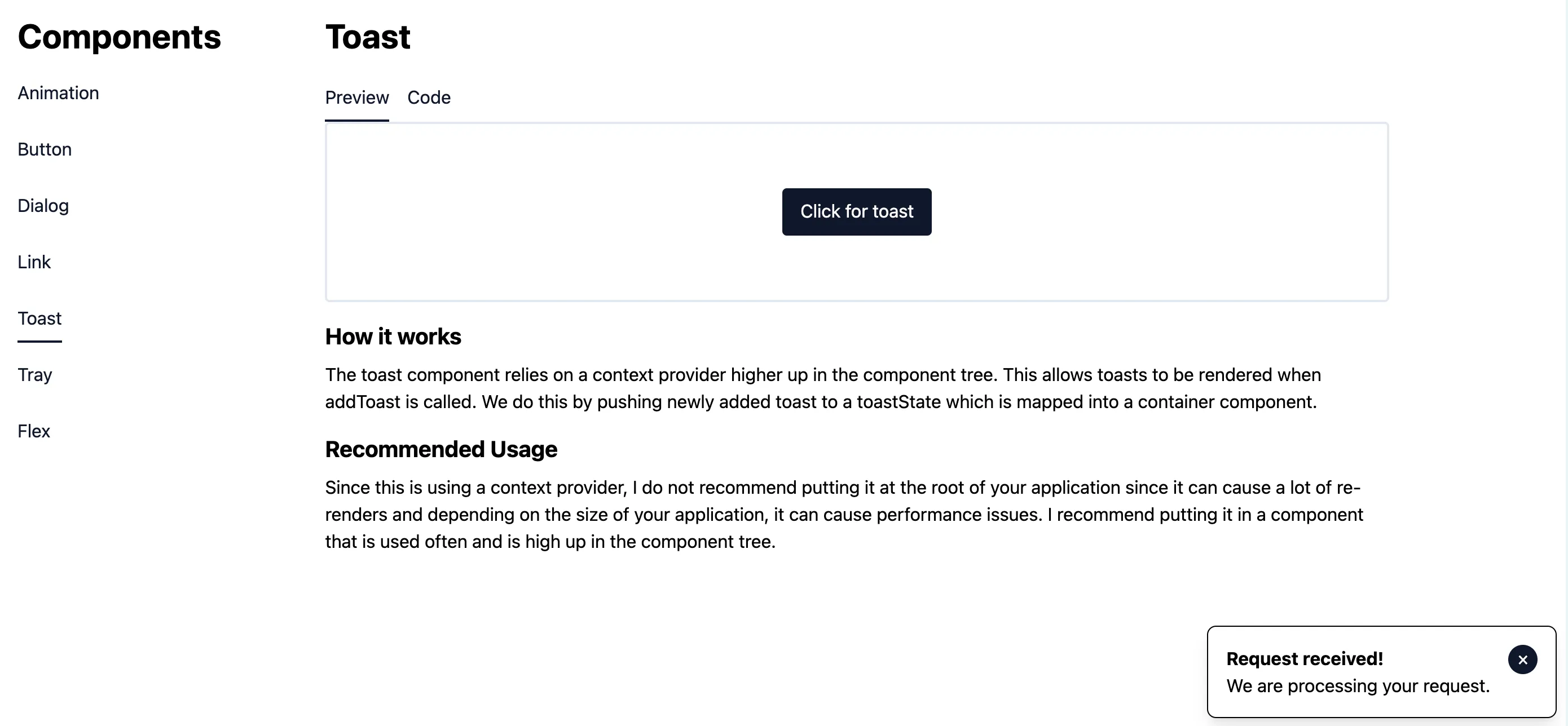This screenshot has height=726, width=1568.
Task: Click the active Toast sidebar entry underline
Action: click(39, 341)
